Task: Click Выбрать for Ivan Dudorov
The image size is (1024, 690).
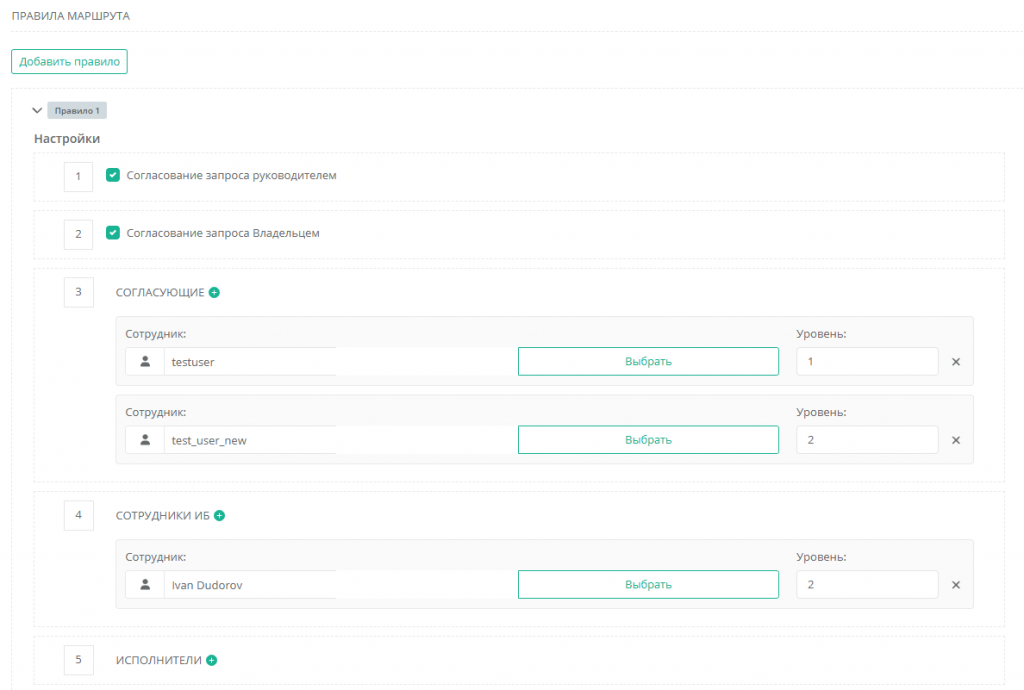Action: pos(648,585)
